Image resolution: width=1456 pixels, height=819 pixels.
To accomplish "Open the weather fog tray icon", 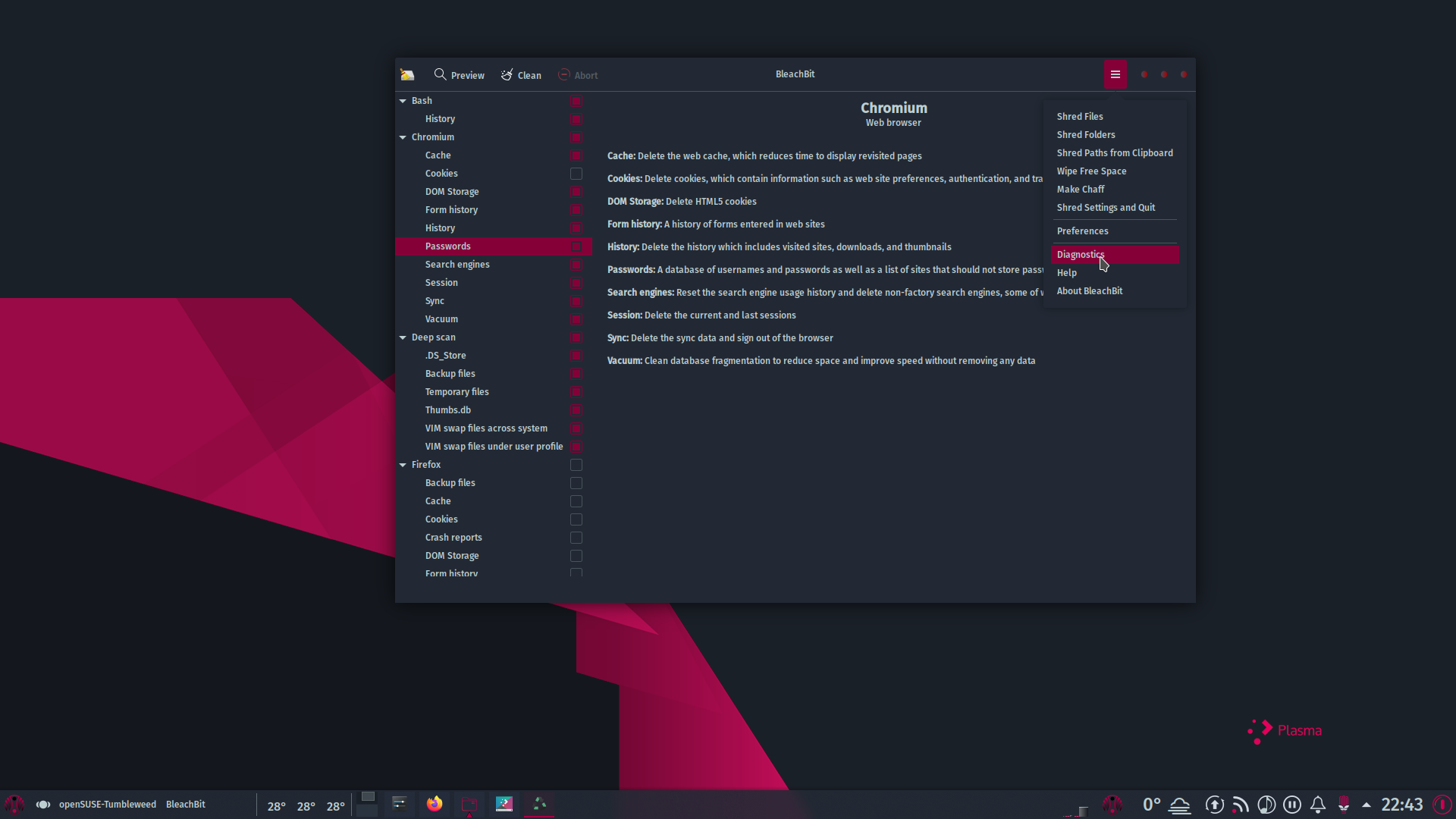I will click(x=1180, y=805).
